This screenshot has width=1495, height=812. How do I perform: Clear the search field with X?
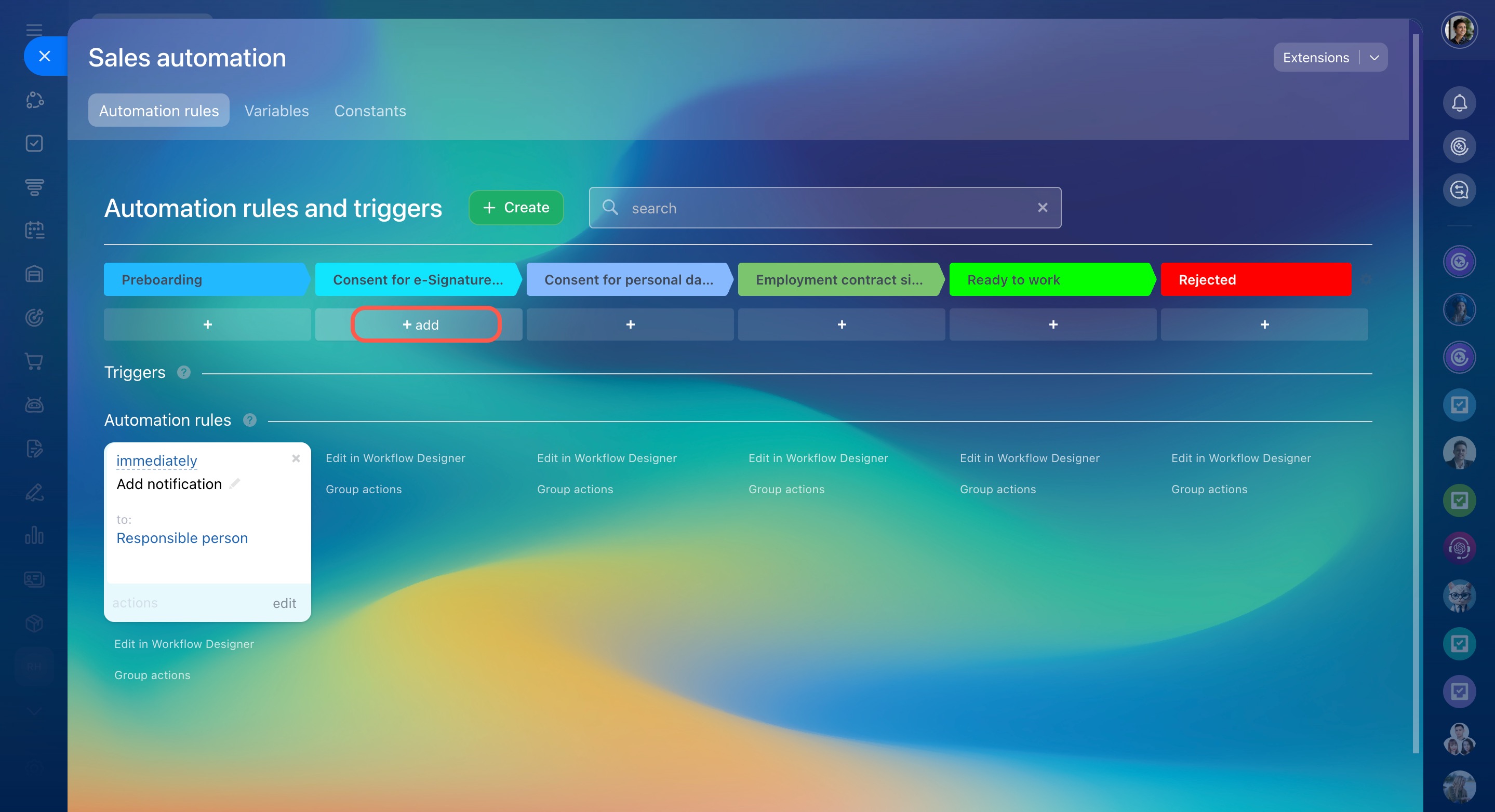coord(1043,208)
